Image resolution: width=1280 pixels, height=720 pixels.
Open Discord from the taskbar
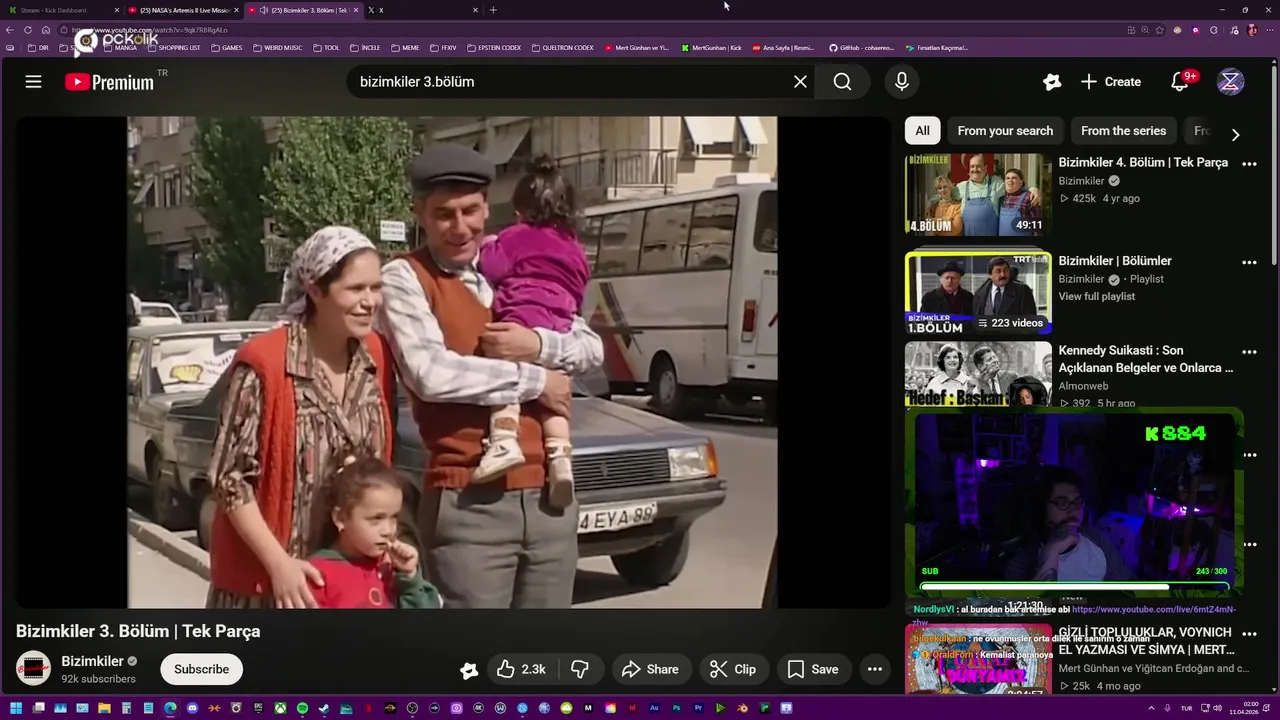point(192,709)
